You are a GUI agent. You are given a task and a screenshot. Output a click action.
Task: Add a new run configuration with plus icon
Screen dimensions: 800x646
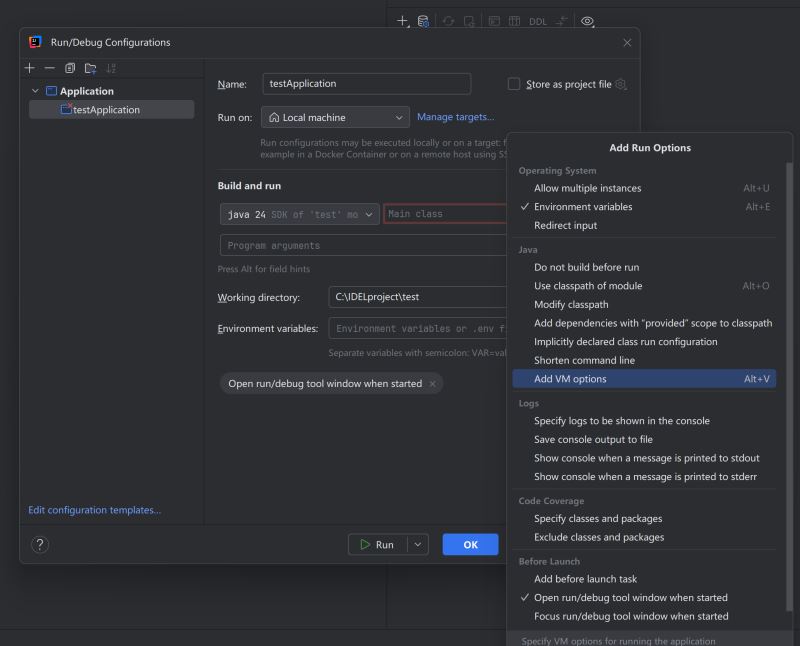30,68
